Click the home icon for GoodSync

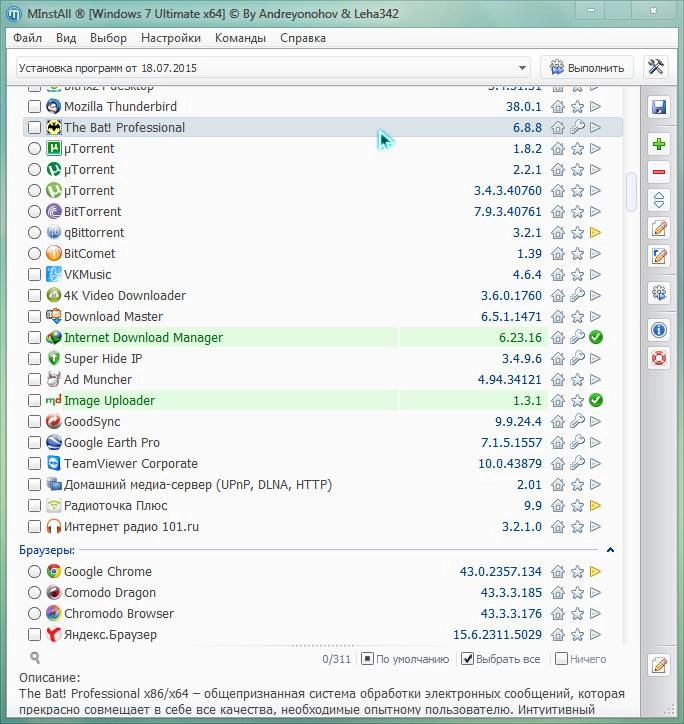click(558, 422)
